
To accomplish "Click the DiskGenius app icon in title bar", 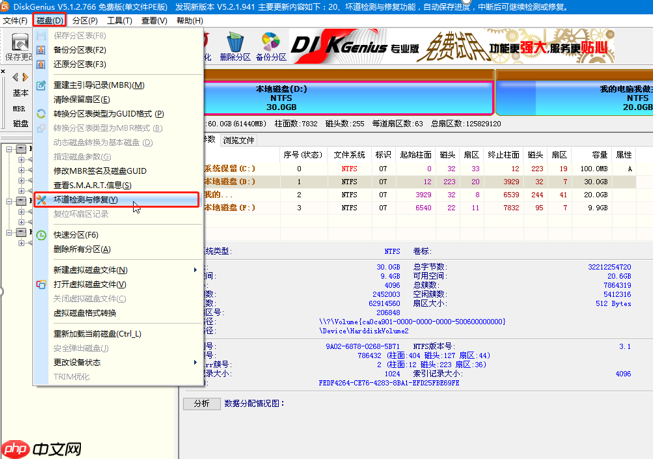I will click(x=5, y=6).
